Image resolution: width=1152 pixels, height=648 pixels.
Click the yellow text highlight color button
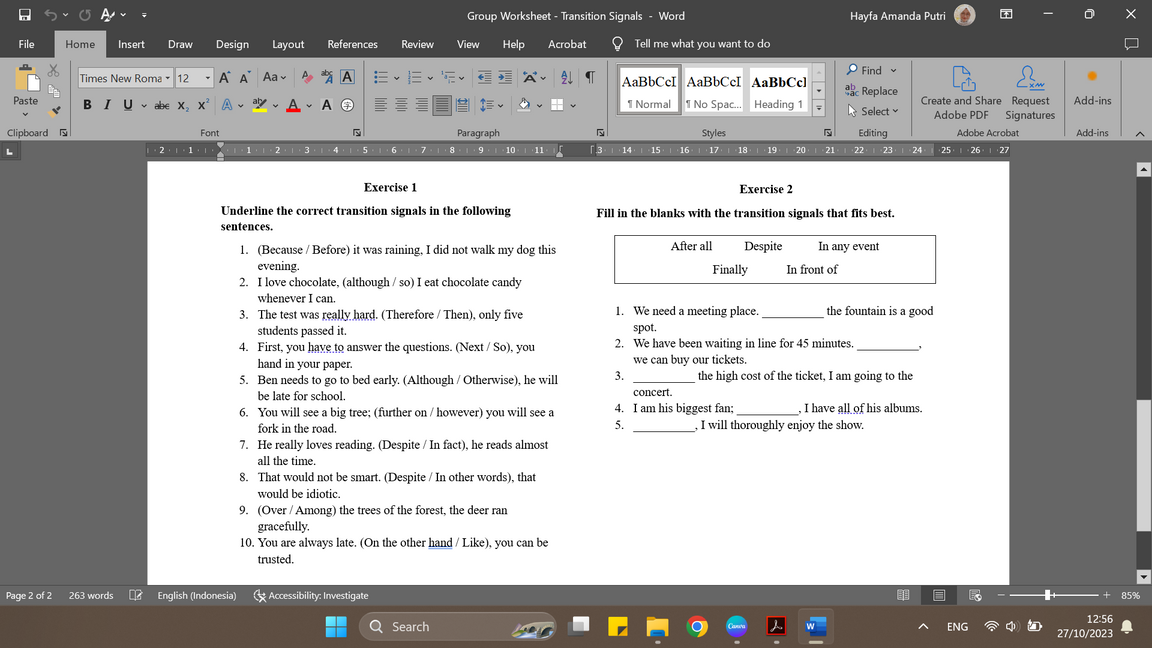(260, 105)
